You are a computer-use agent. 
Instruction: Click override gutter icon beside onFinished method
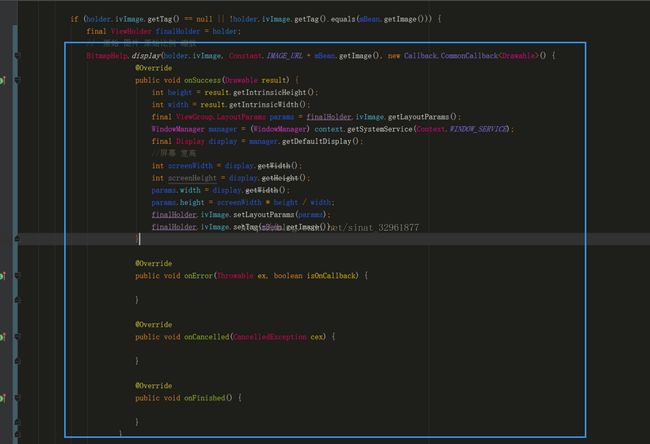point(2,398)
